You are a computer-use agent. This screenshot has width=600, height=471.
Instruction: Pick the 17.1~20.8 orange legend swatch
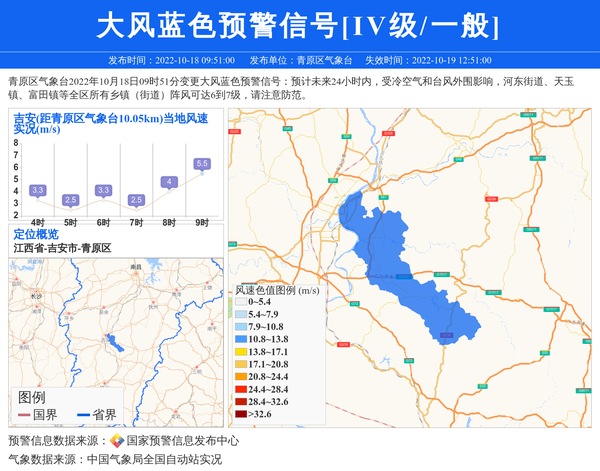coord(241,365)
